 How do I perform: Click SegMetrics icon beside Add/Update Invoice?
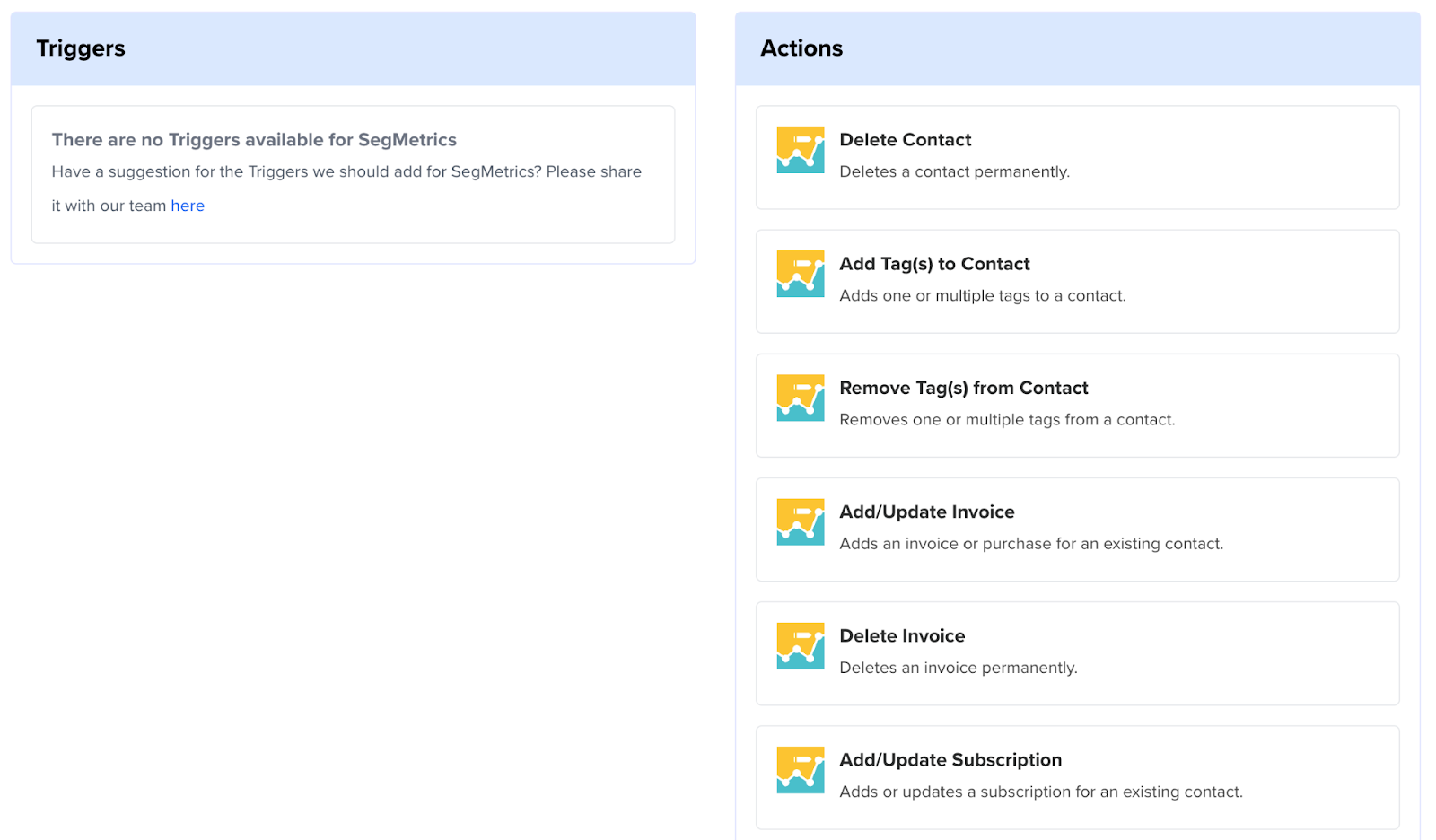(800, 522)
